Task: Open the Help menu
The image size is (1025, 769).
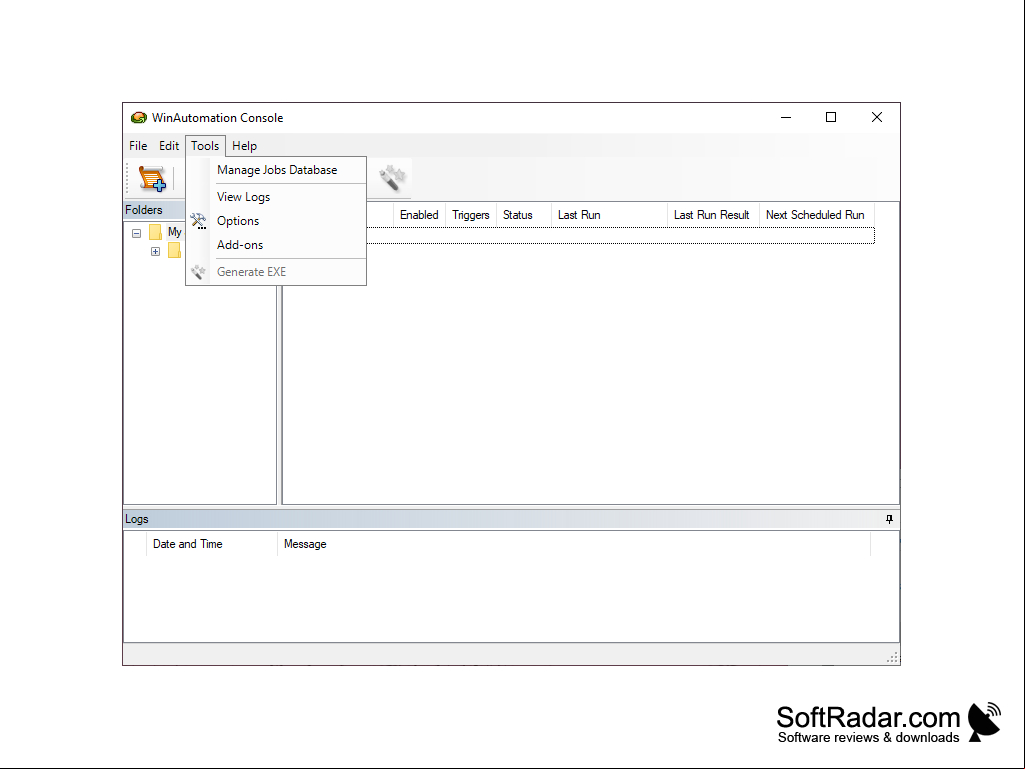Action: point(244,146)
